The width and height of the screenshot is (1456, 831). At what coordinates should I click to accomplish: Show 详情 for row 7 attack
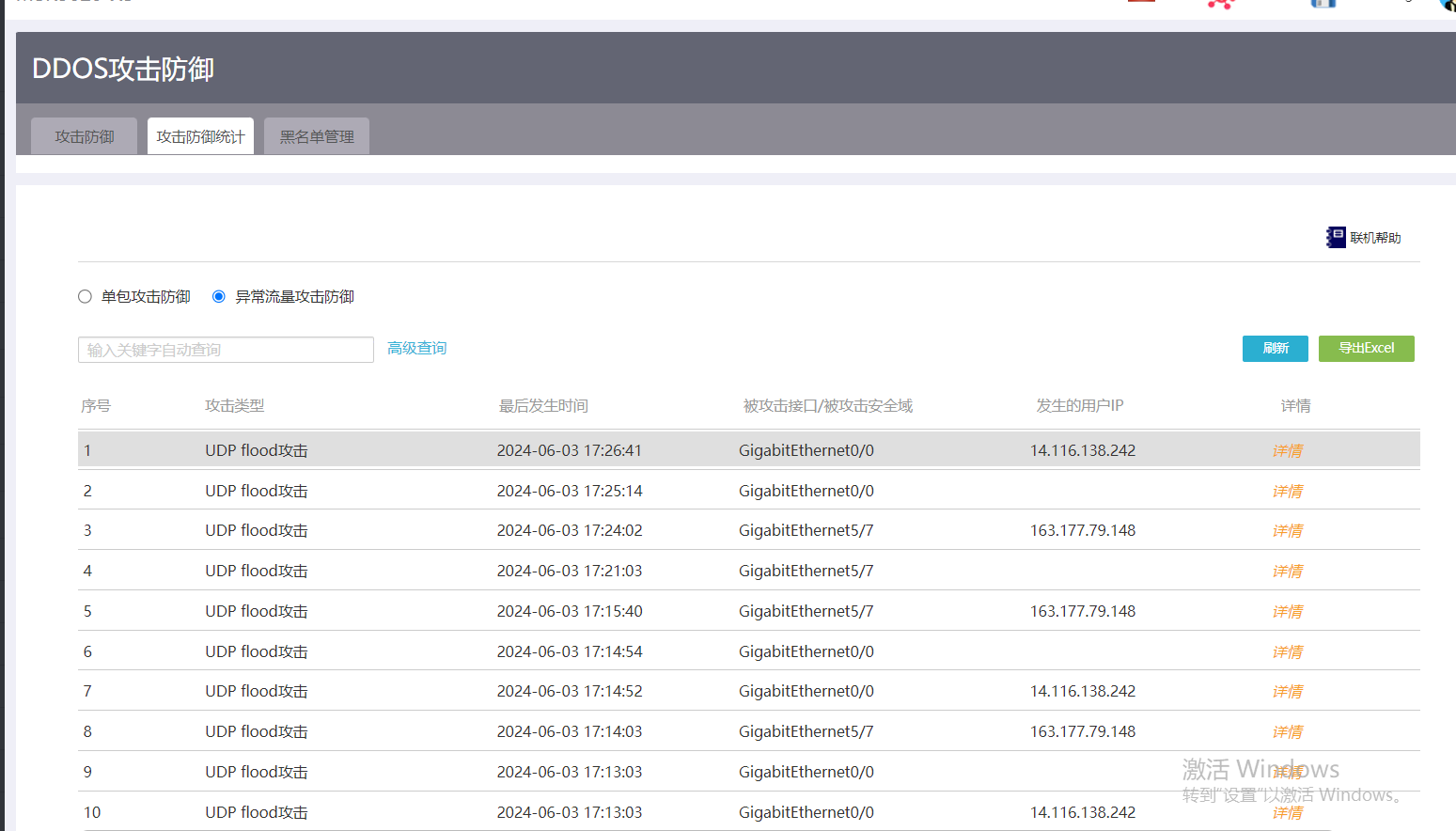click(x=1287, y=692)
